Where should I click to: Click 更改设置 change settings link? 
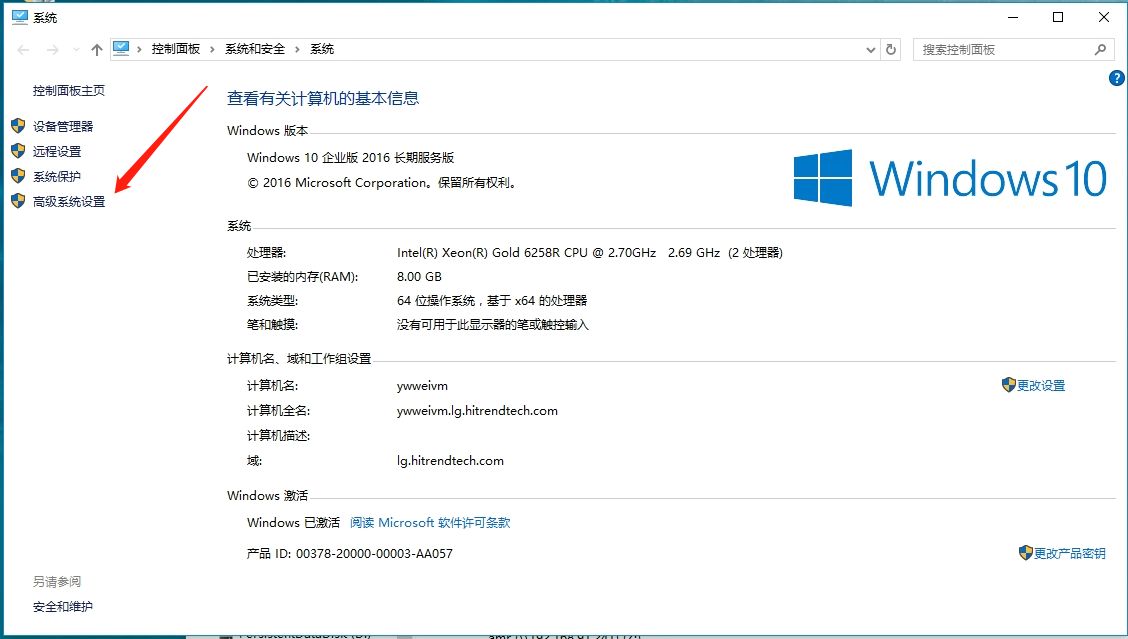(x=1041, y=386)
